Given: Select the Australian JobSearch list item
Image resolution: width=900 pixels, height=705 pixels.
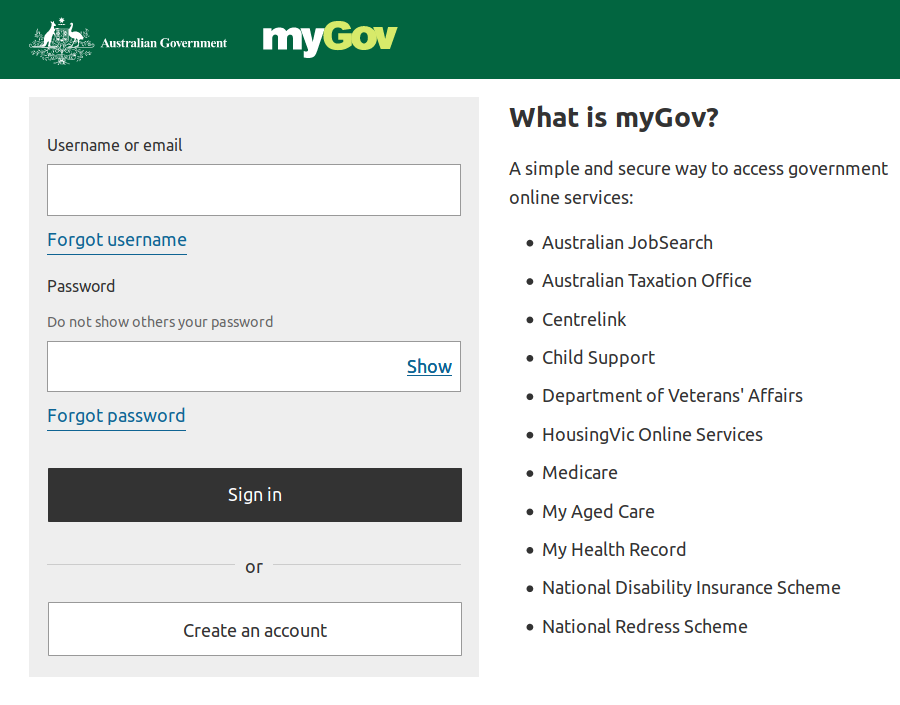Looking at the screenshot, I should [627, 242].
